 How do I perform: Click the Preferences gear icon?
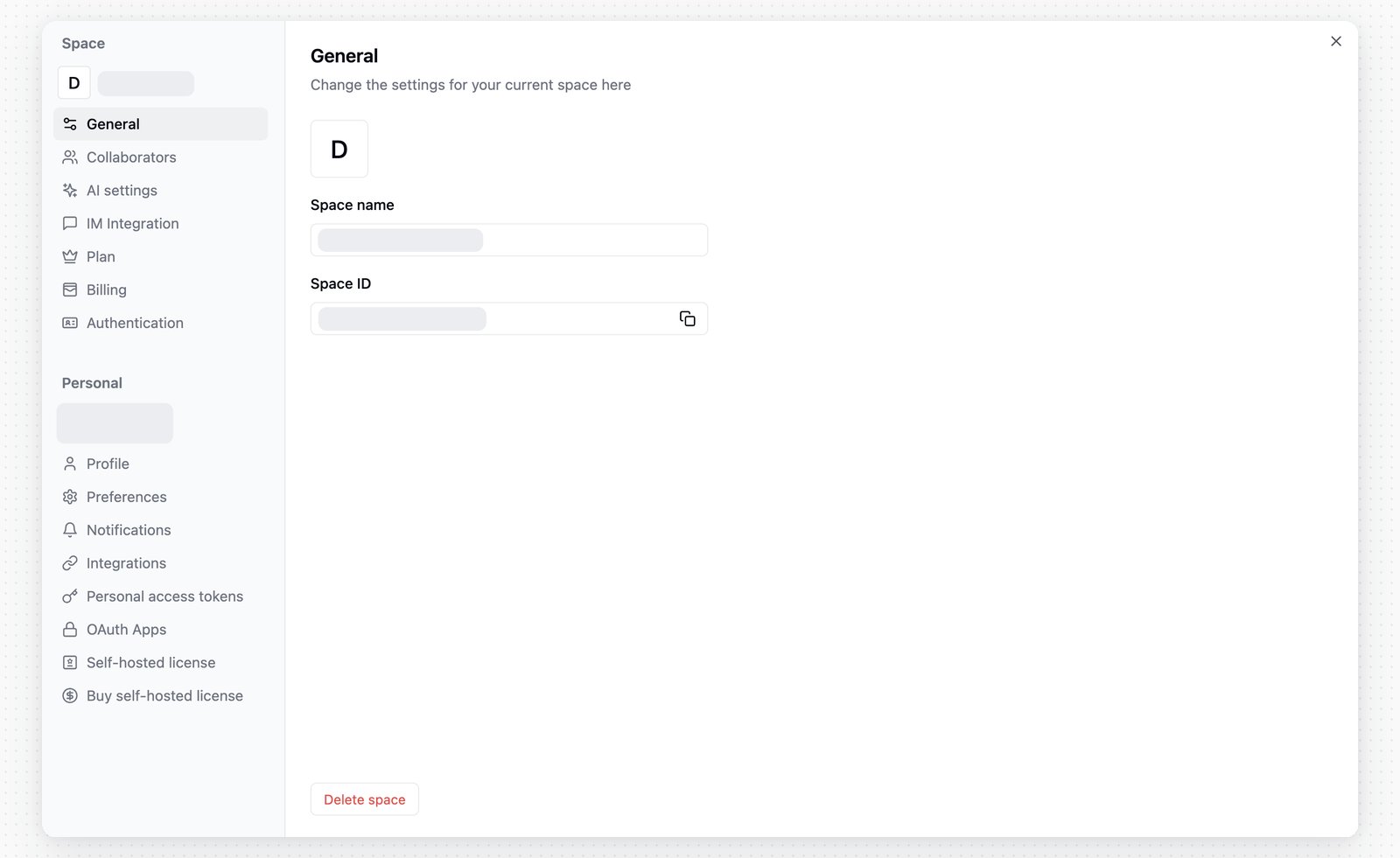point(70,497)
